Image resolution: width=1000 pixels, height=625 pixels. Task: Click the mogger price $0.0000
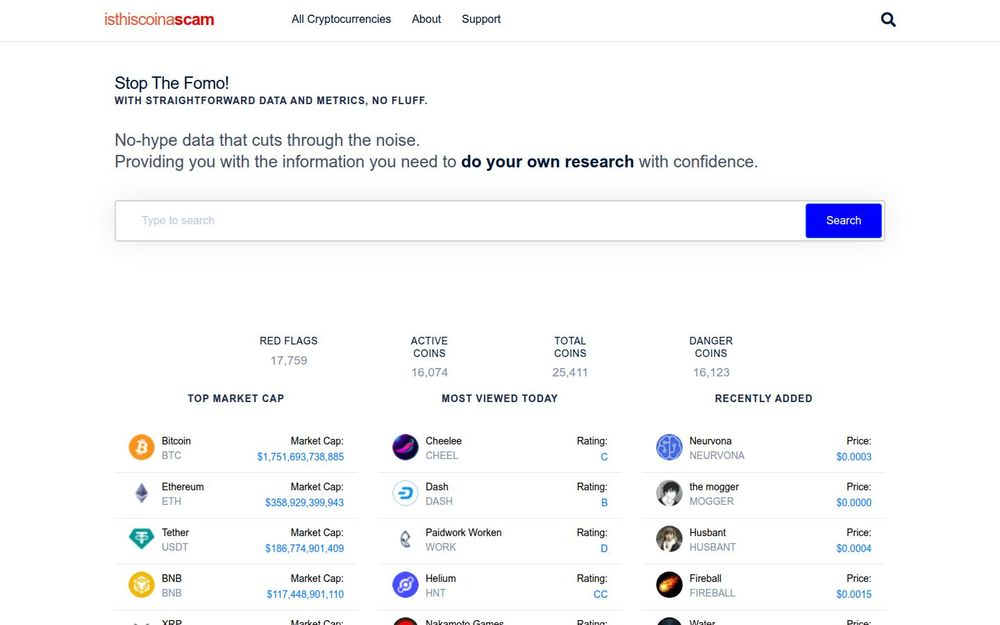(x=854, y=503)
